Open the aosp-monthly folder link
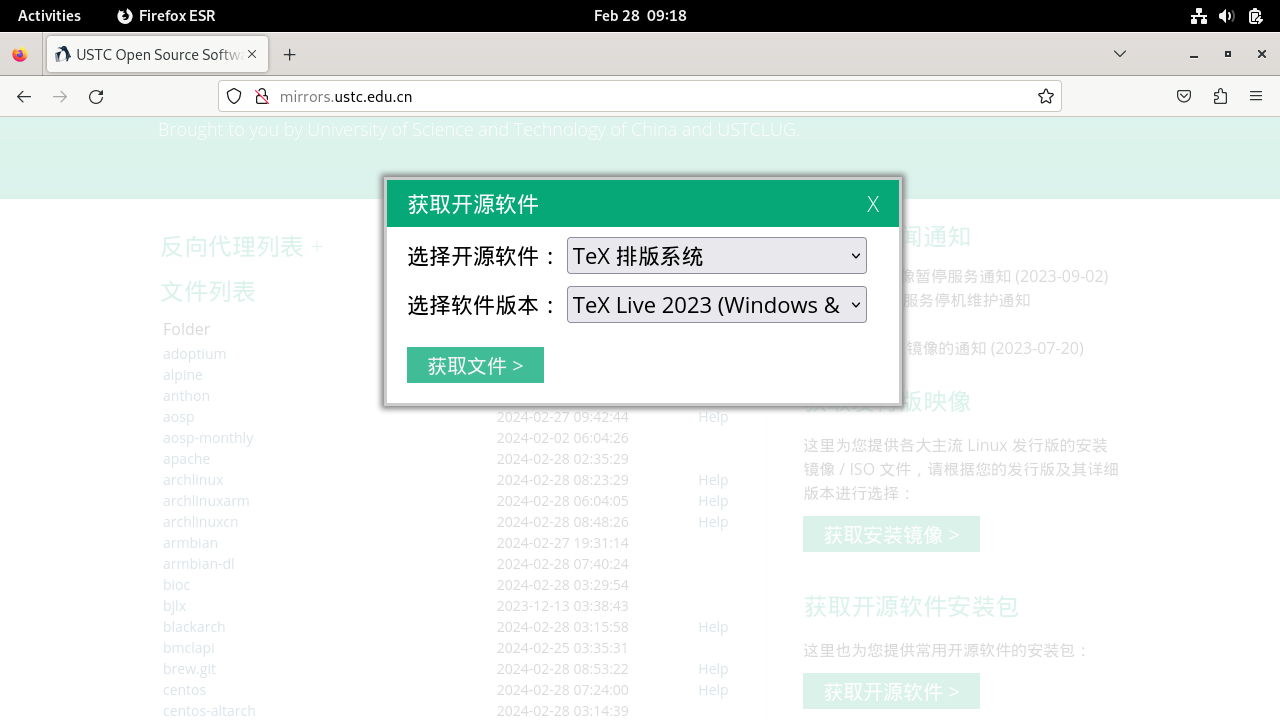 [x=208, y=438]
